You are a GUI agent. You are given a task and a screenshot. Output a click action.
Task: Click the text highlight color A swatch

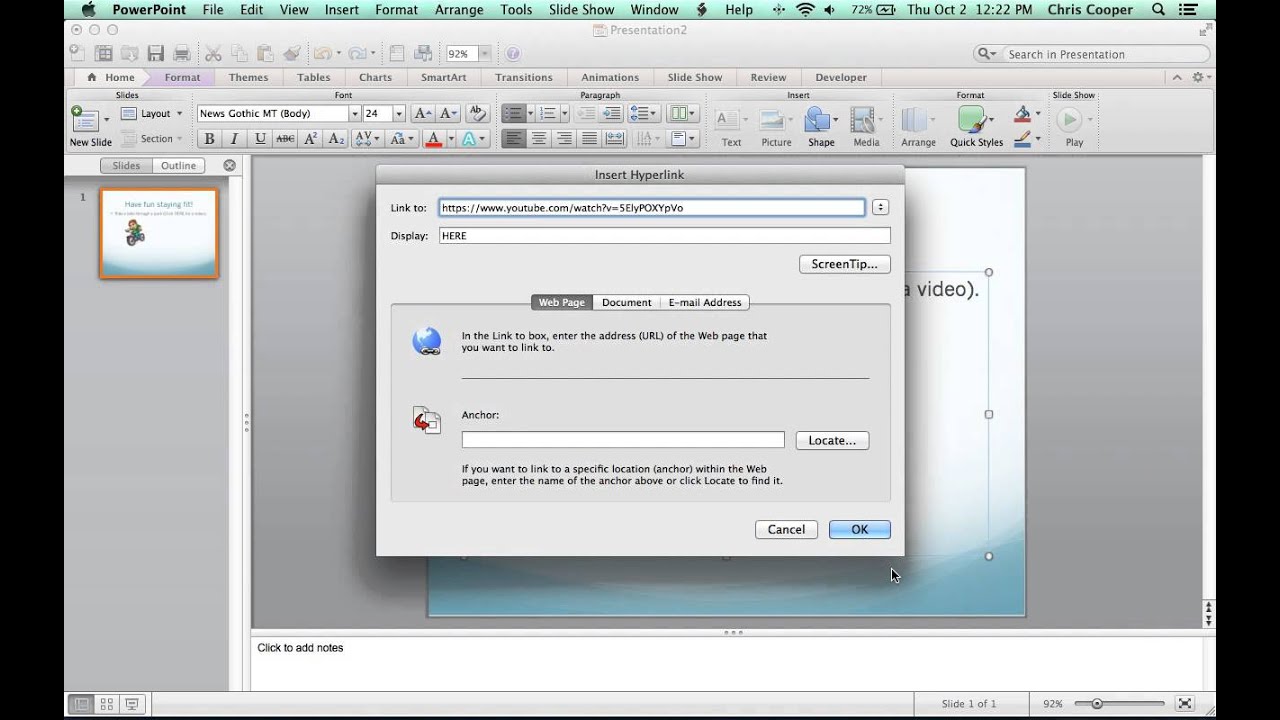pyautogui.click(x=469, y=139)
